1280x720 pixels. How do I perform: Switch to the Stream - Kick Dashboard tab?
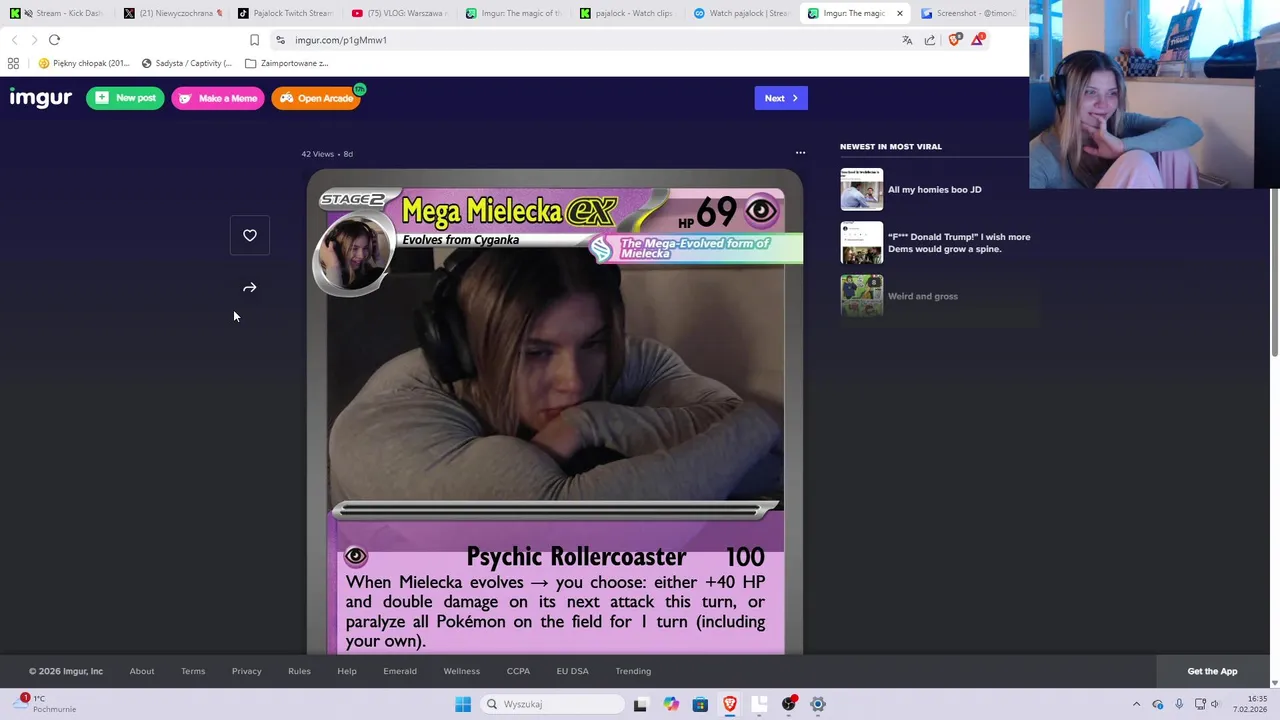56,13
